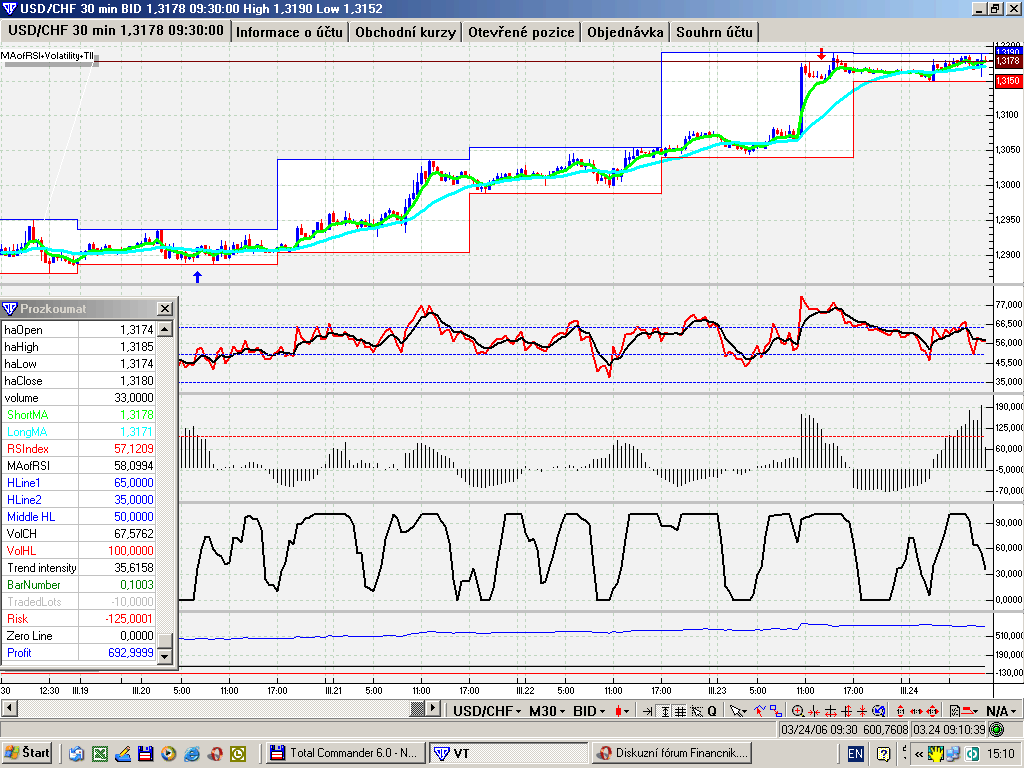The image size is (1024, 768).
Task: Click the green connection status indicator
Action: pos(997,729)
